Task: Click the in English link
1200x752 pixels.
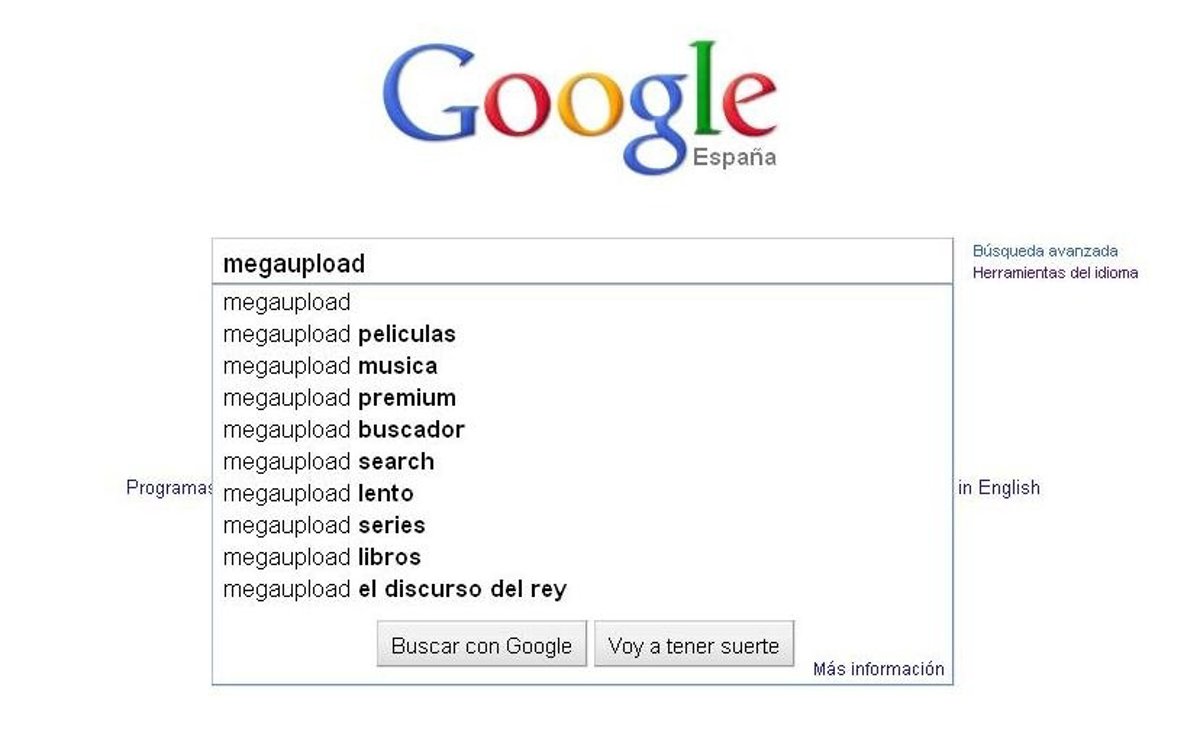Action: click(x=999, y=488)
